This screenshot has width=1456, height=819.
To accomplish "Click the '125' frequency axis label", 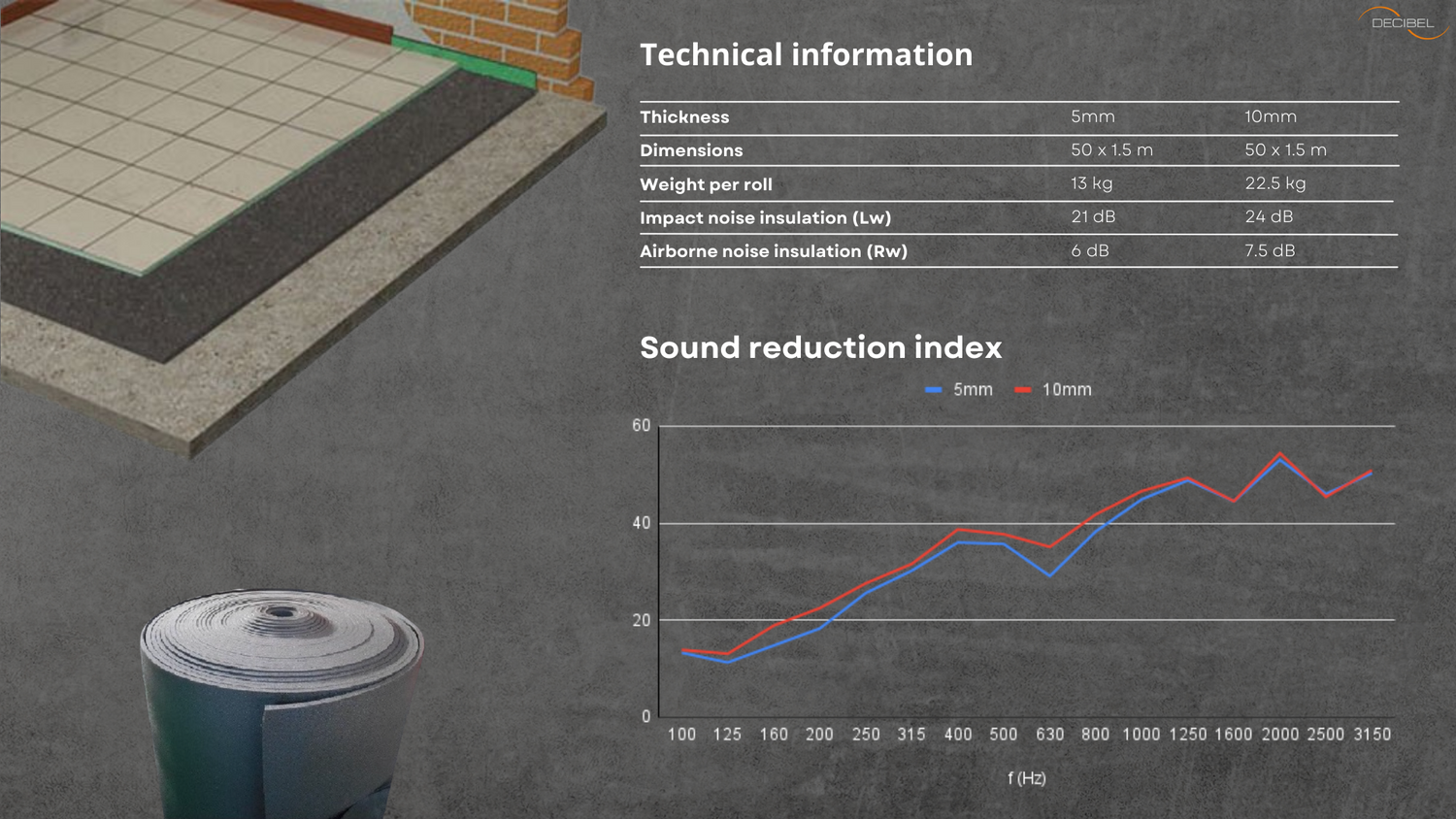I will pos(727,735).
